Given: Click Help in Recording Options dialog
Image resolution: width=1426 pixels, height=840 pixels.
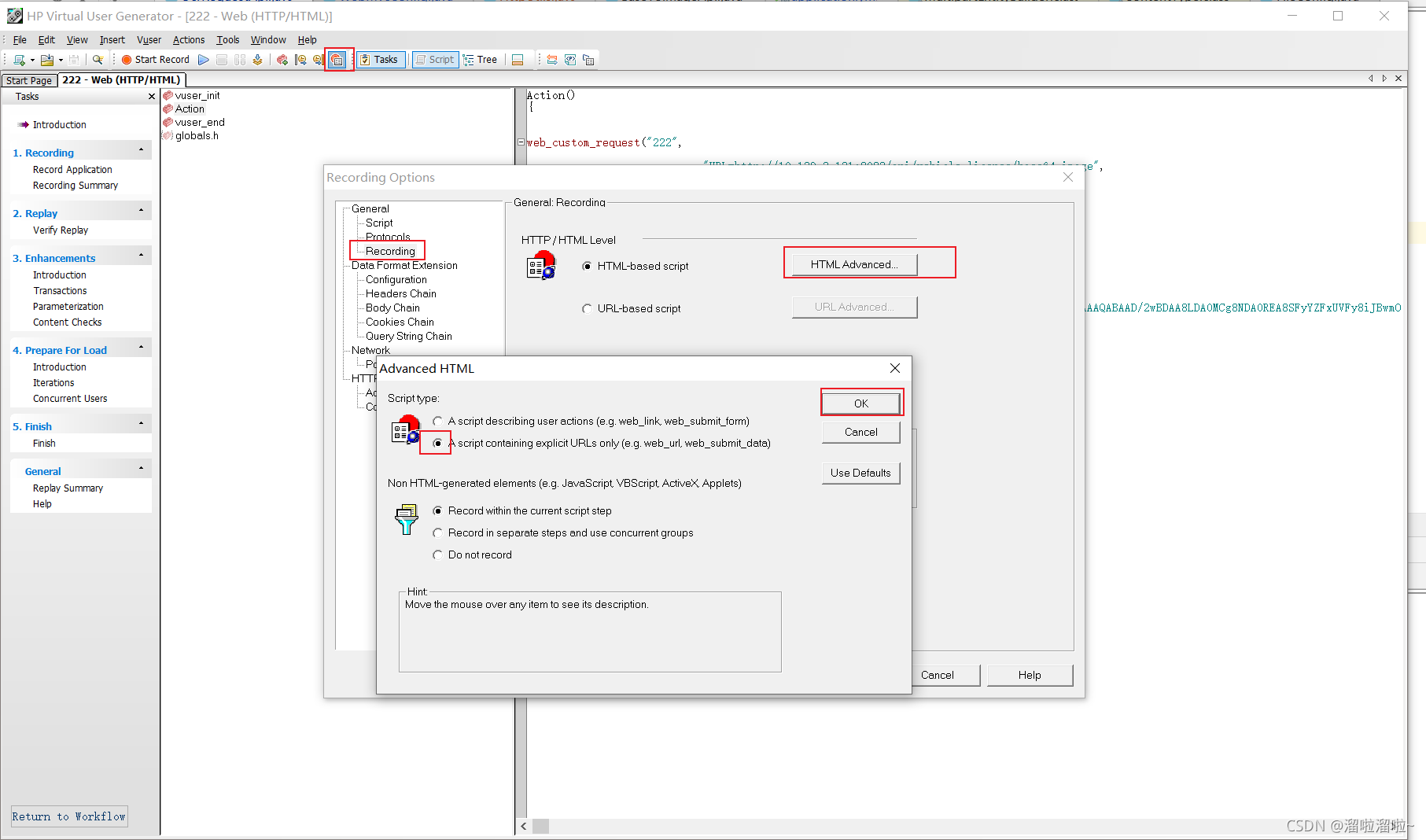Looking at the screenshot, I should [x=1030, y=675].
